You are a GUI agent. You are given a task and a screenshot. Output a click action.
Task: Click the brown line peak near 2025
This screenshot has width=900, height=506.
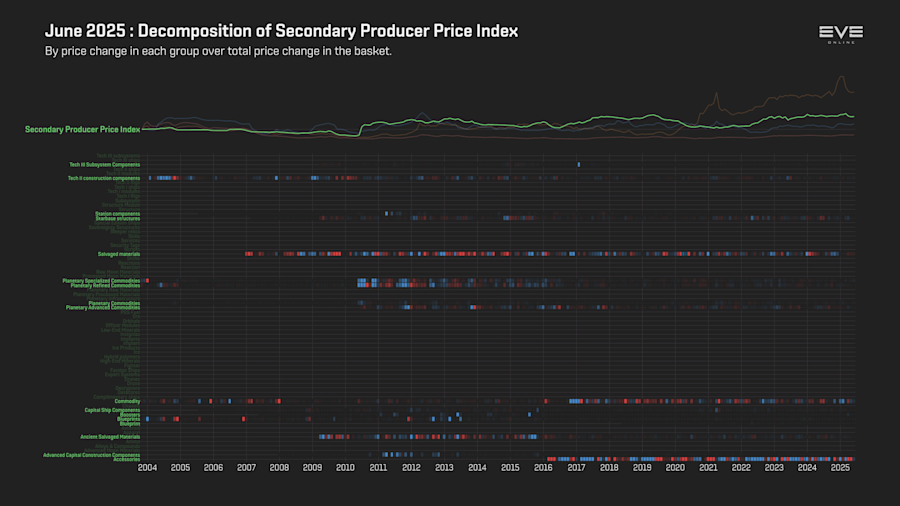coord(841,77)
